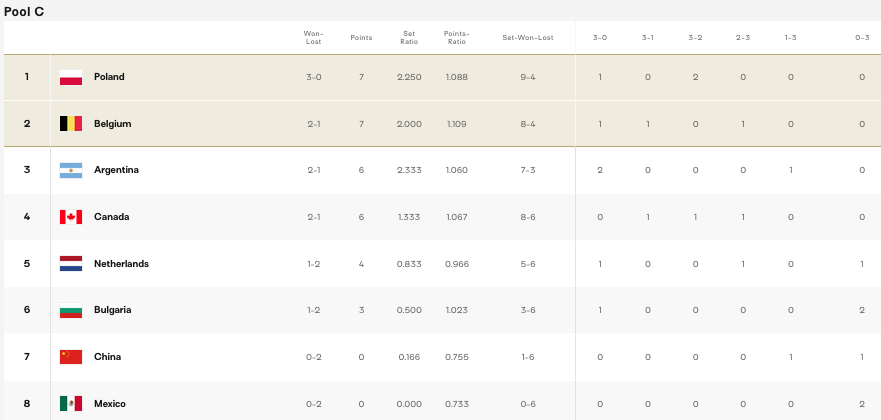Click the Points-Ratio column header
The image size is (881, 420).
tap(456, 38)
